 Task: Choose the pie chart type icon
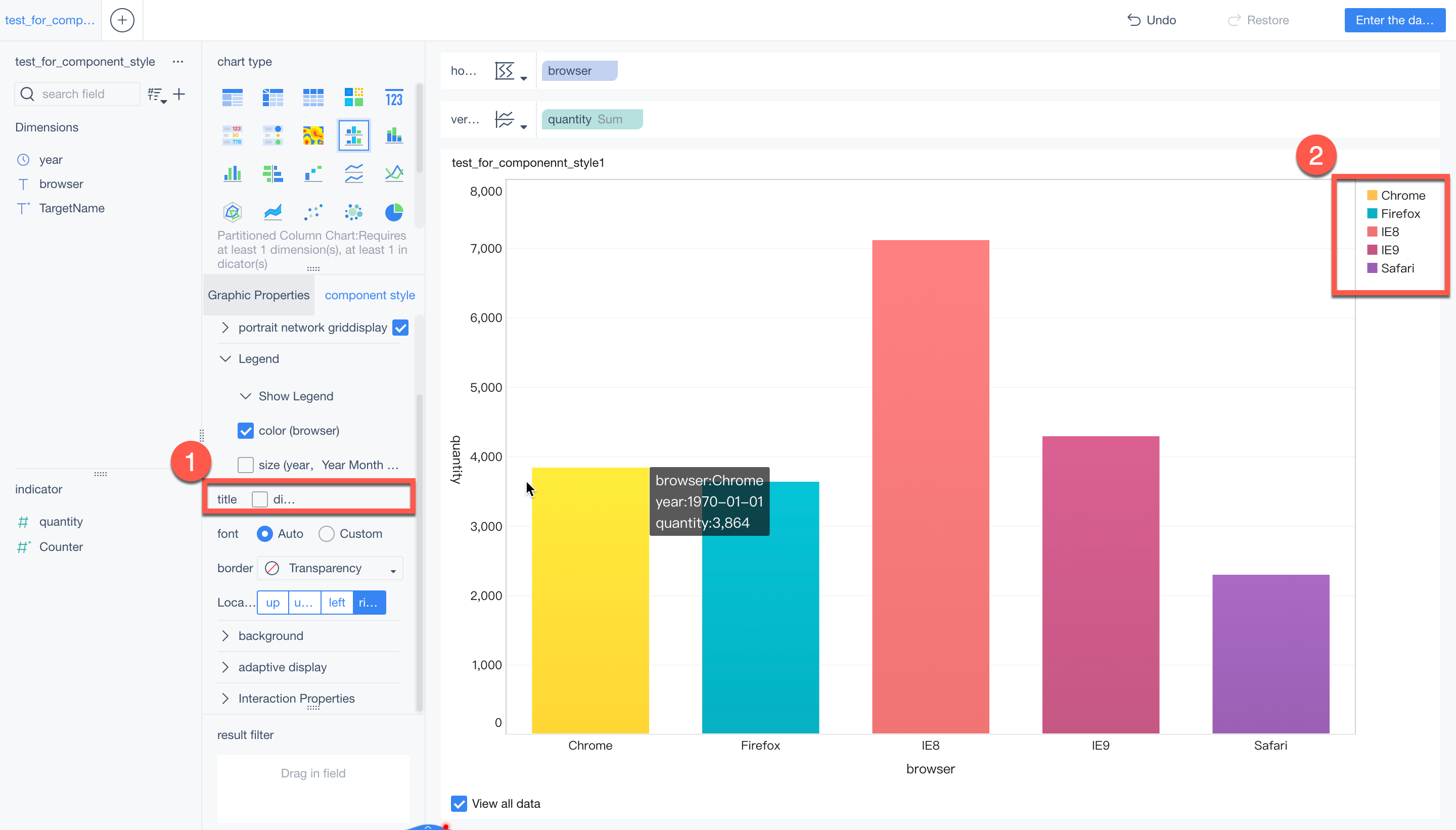pyautogui.click(x=394, y=212)
